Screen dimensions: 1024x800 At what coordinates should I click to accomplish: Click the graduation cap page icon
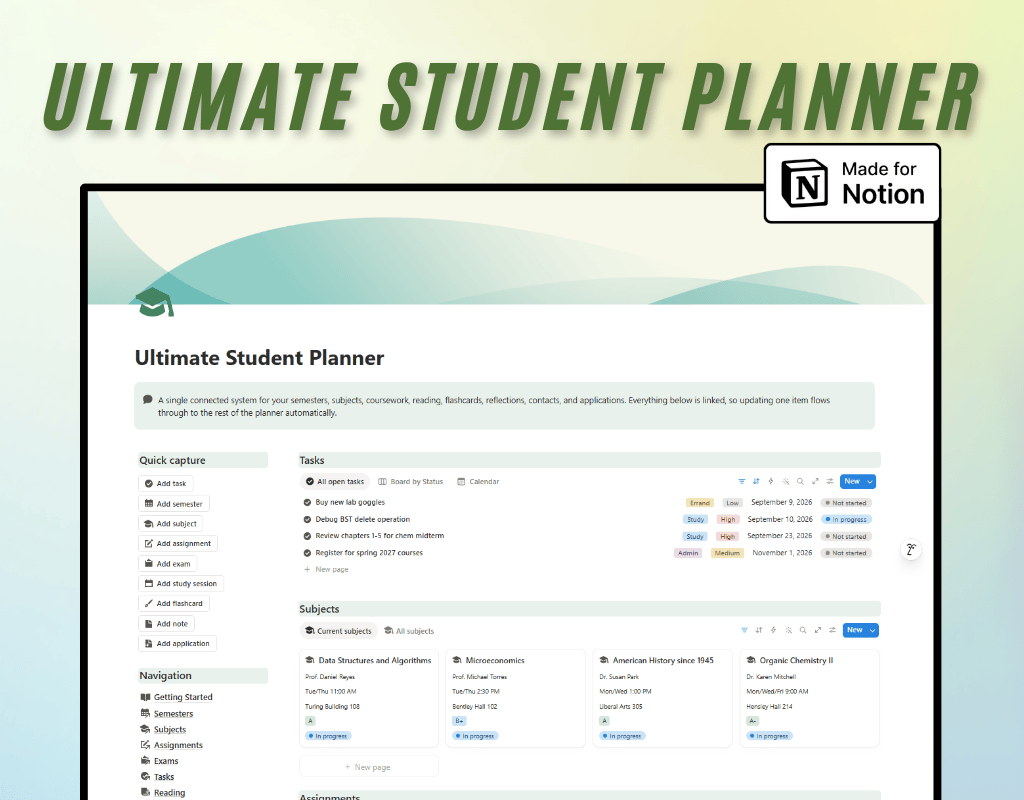pyautogui.click(x=155, y=302)
